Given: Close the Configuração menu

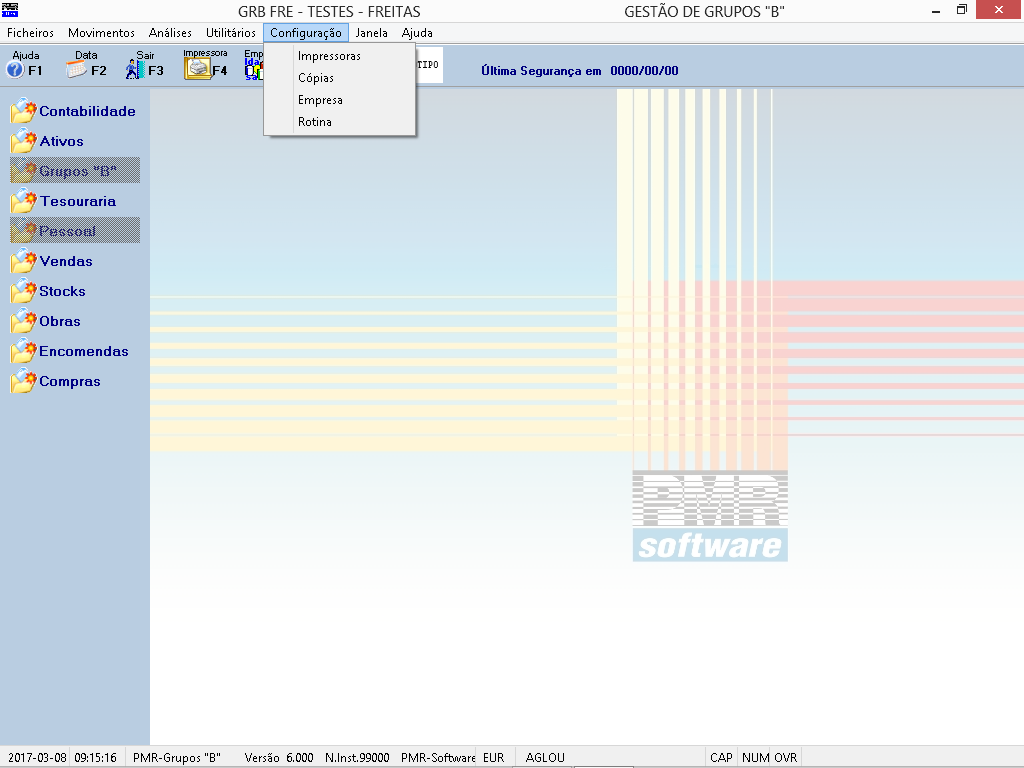Looking at the screenshot, I should 306,33.
